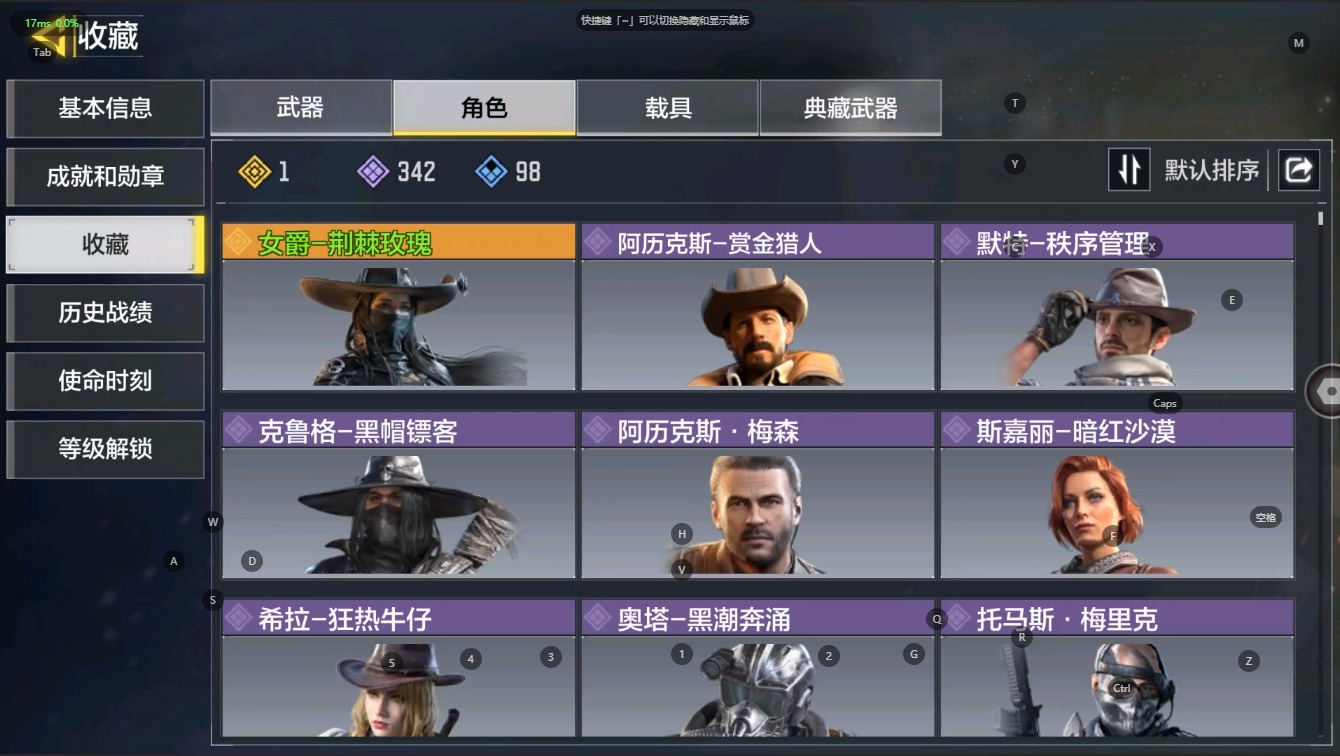Viewport: 1340px width, 756px height.
Task: Click the yellow back arrow icon
Action: click(x=55, y=38)
